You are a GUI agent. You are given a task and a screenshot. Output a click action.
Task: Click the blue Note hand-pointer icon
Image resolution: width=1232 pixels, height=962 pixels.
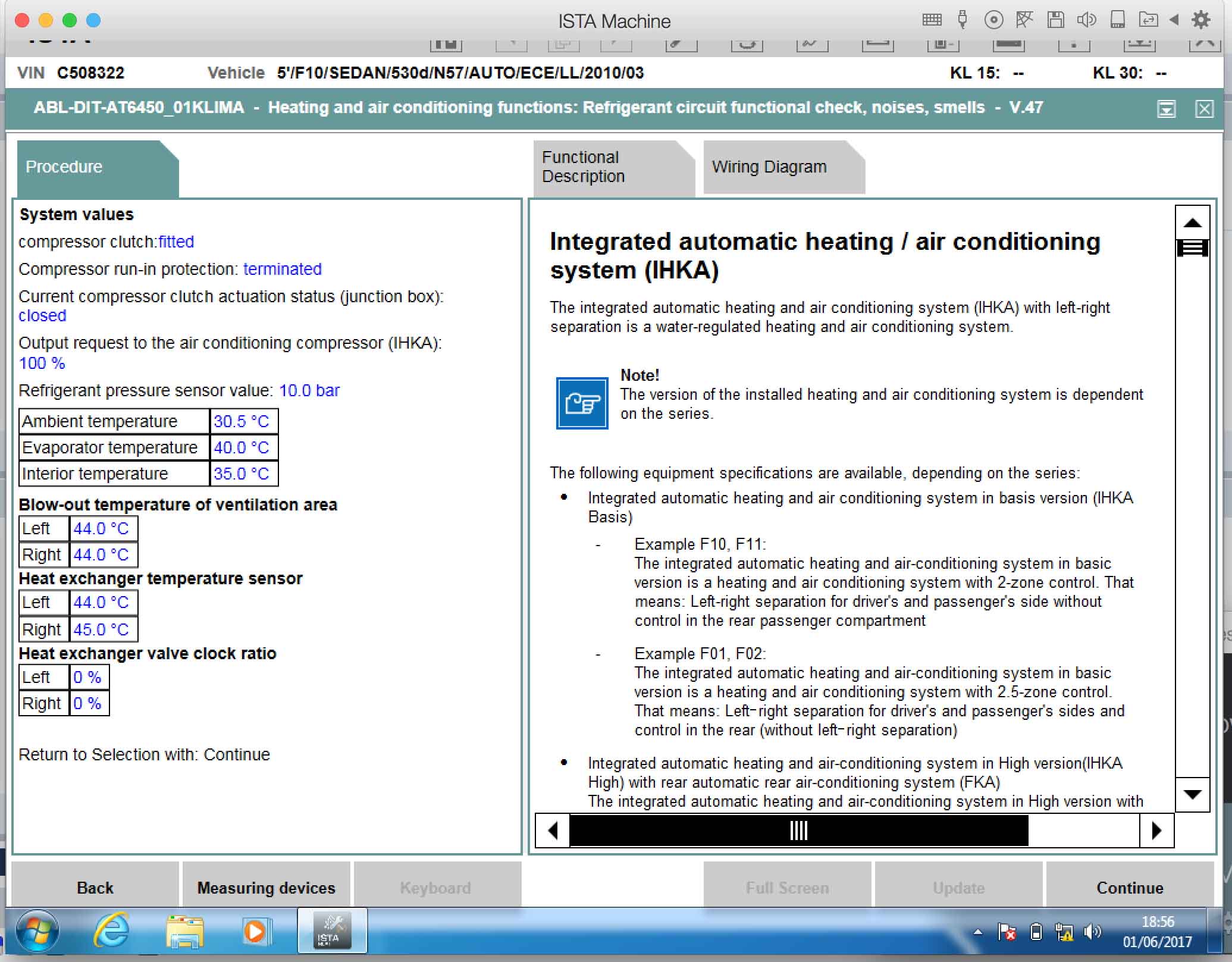pyautogui.click(x=582, y=403)
